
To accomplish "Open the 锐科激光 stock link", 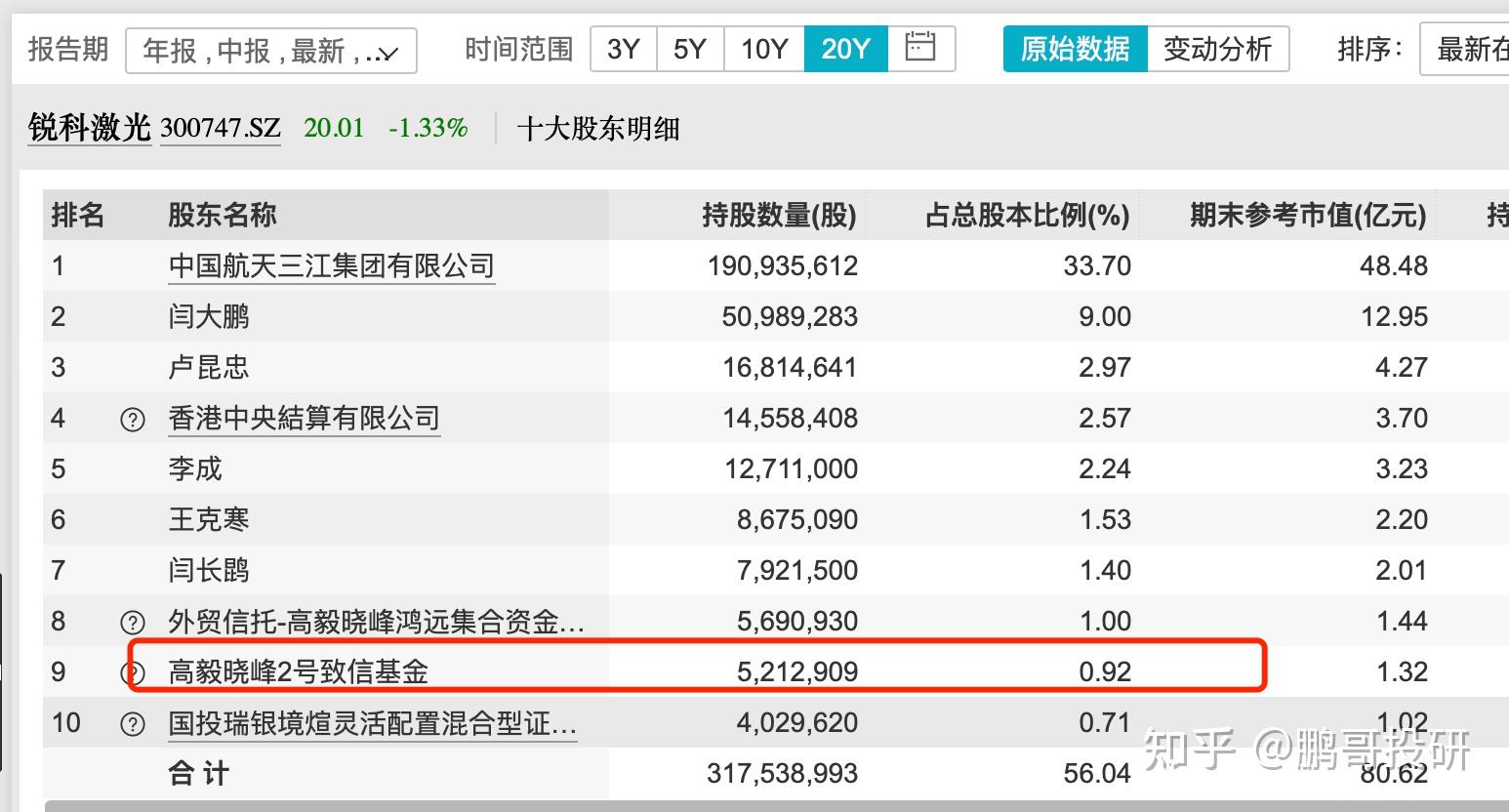I will tap(90, 128).
